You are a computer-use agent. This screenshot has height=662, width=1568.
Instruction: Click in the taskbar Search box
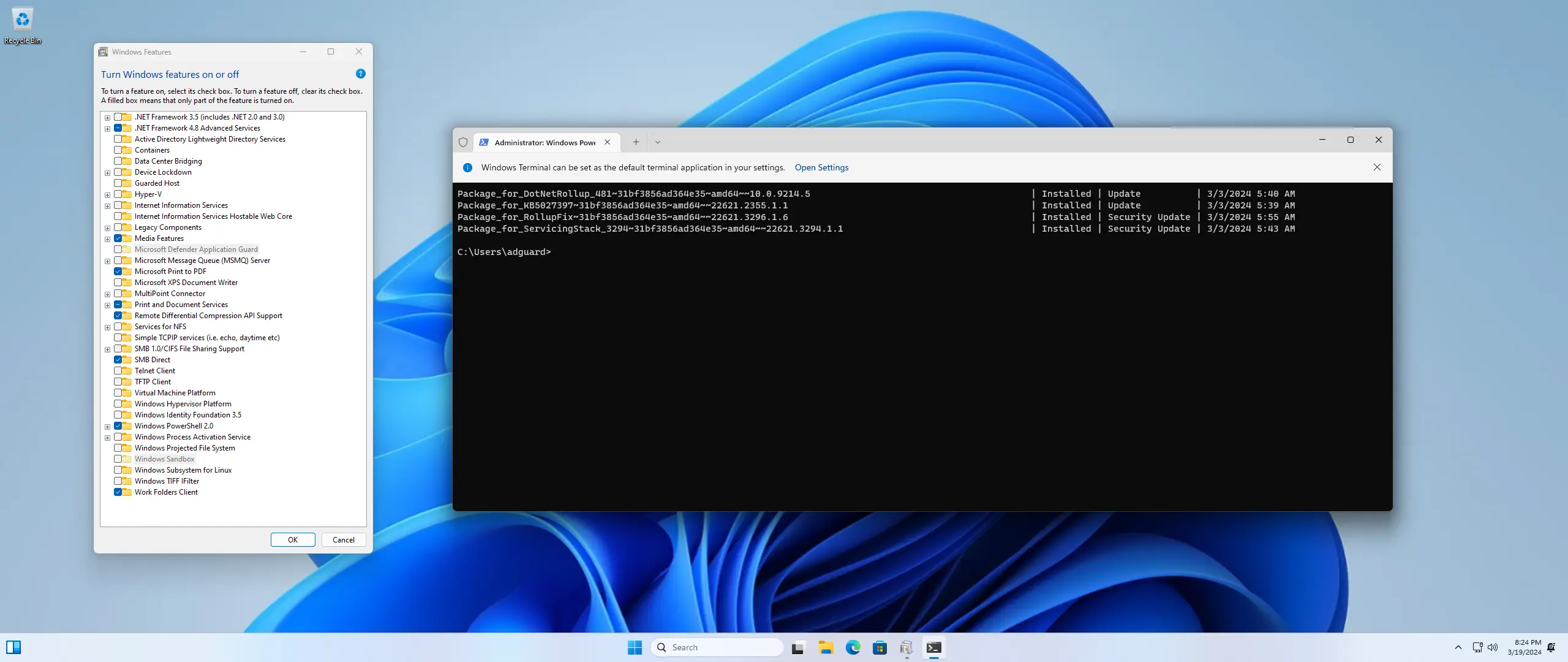pos(717,647)
